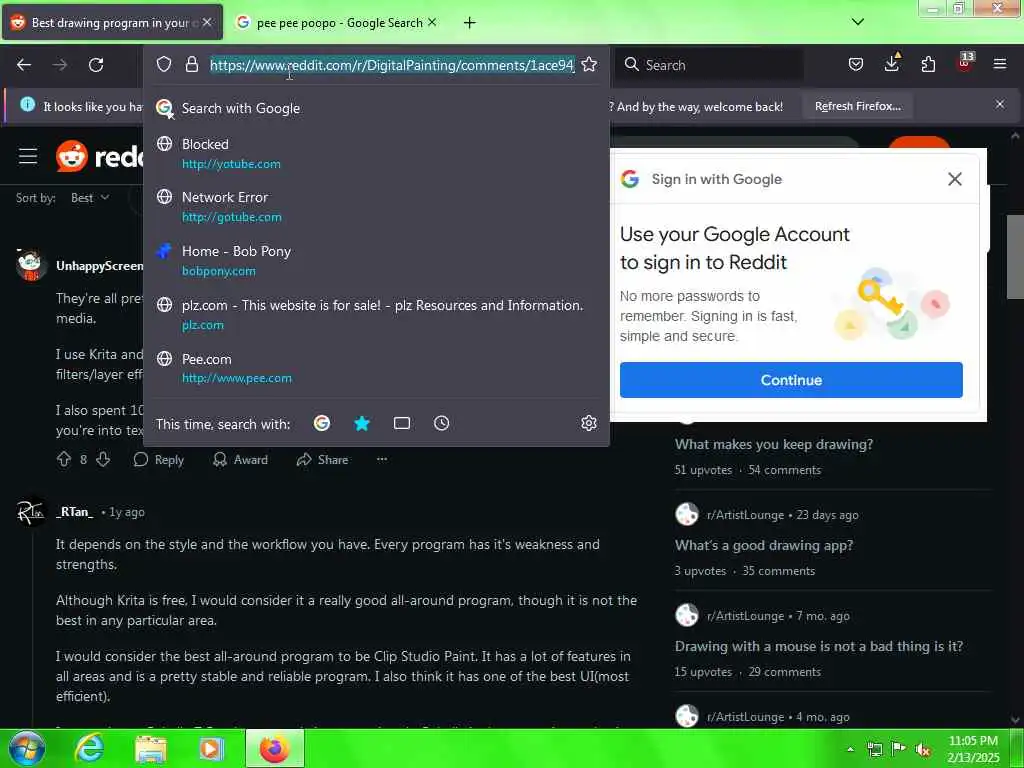Select the Best drawing program Reddit tab
1024x768 pixels.
pyautogui.click(x=113, y=23)
